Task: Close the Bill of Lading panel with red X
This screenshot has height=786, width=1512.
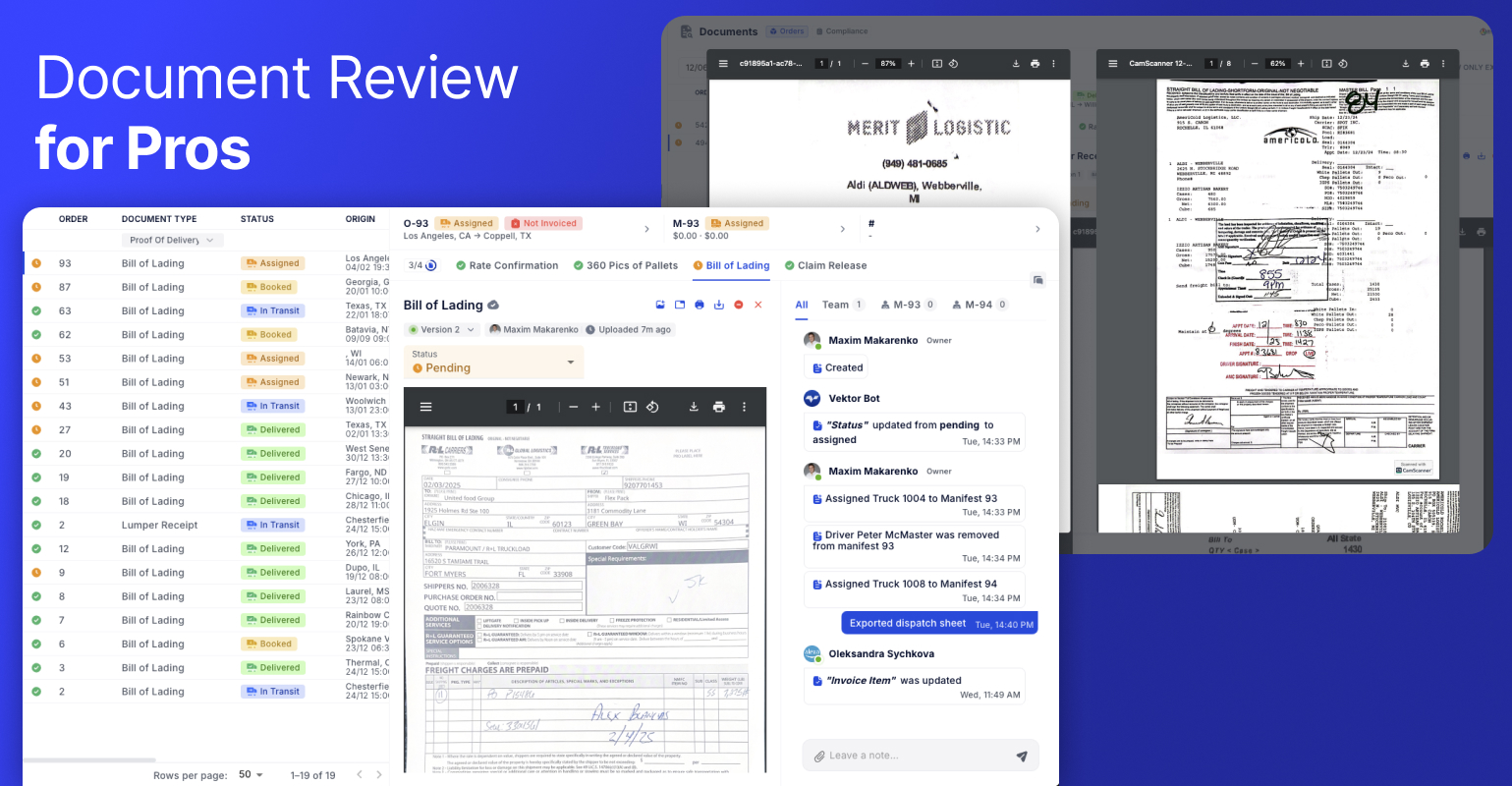Action: click(758, 305)
